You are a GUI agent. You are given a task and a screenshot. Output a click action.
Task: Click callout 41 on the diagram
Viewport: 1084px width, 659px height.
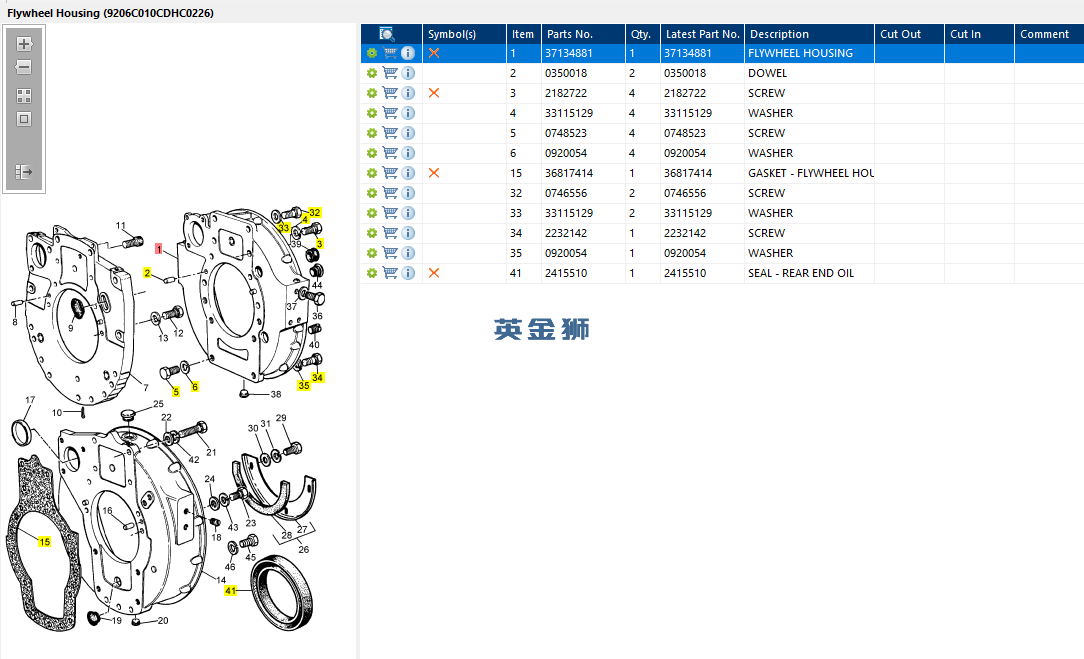(231, 591)
